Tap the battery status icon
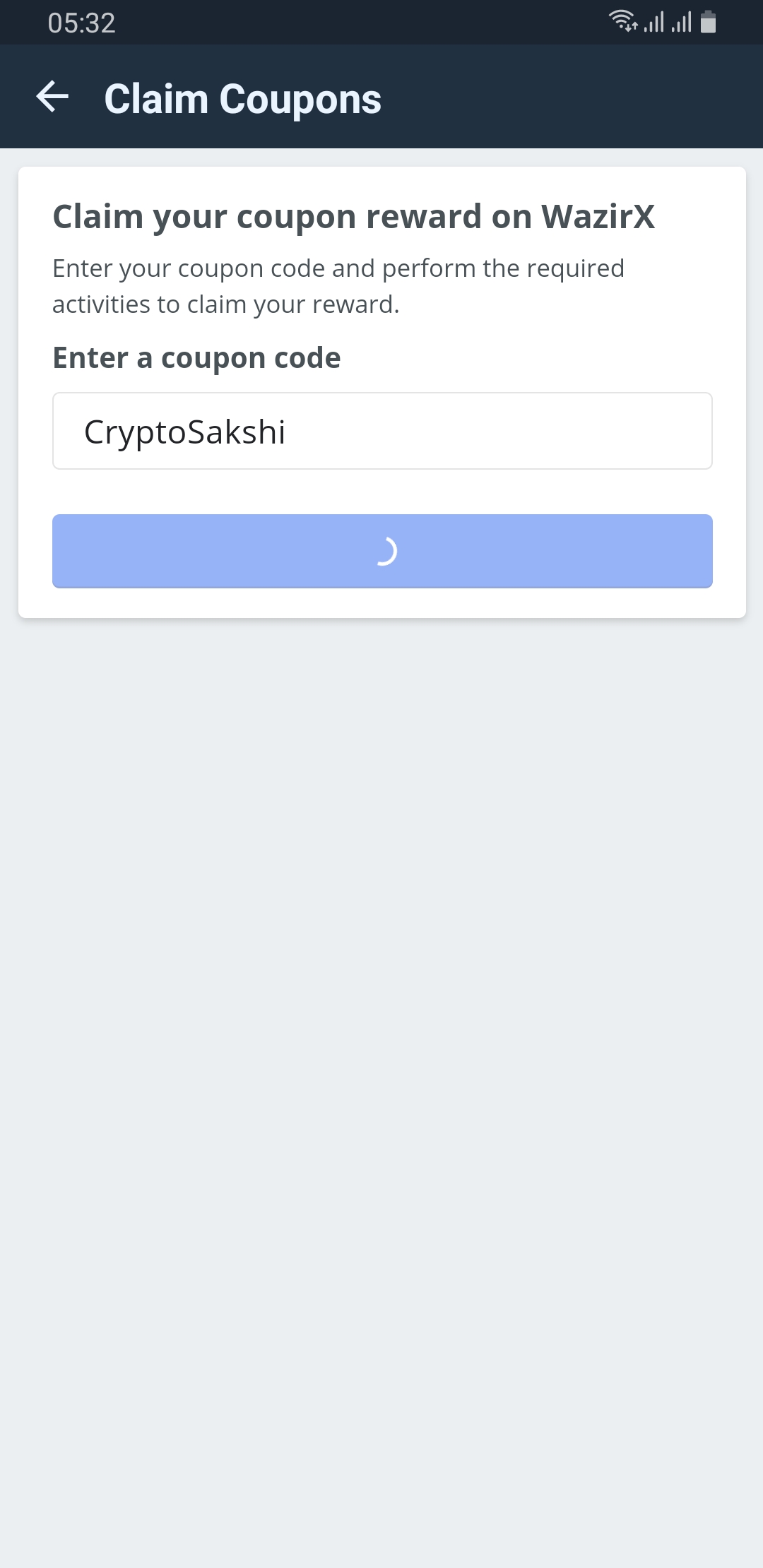This screenshot has height=1568, width=763. [x=708, y=22]
